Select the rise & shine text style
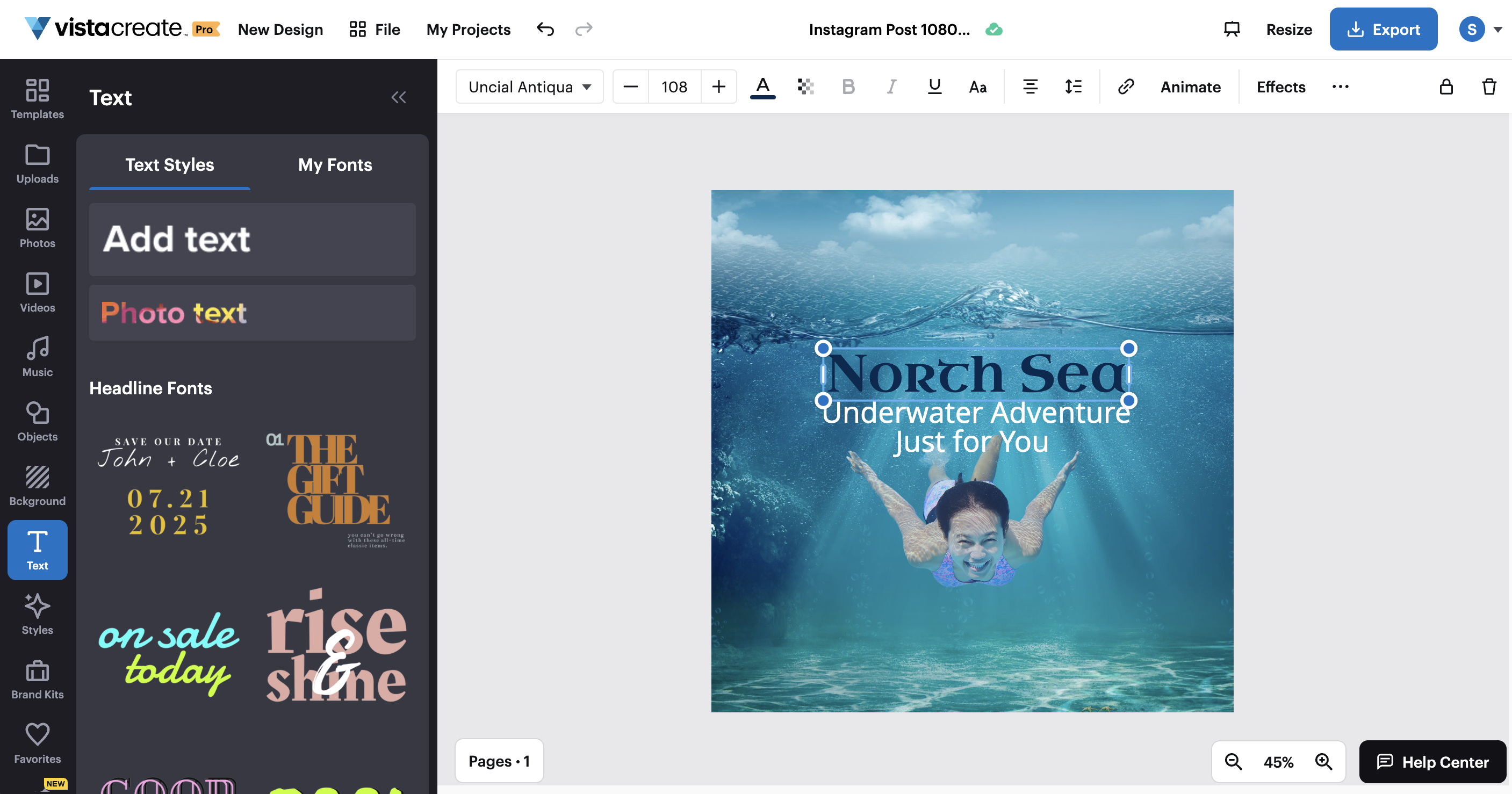This screenshot has width=1512, height=794. pos(336,646)
